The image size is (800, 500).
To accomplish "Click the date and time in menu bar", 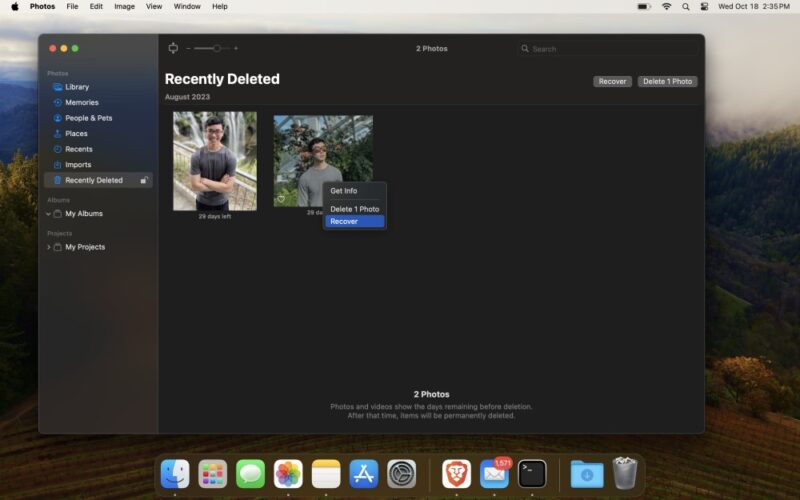I will (754, 7).
